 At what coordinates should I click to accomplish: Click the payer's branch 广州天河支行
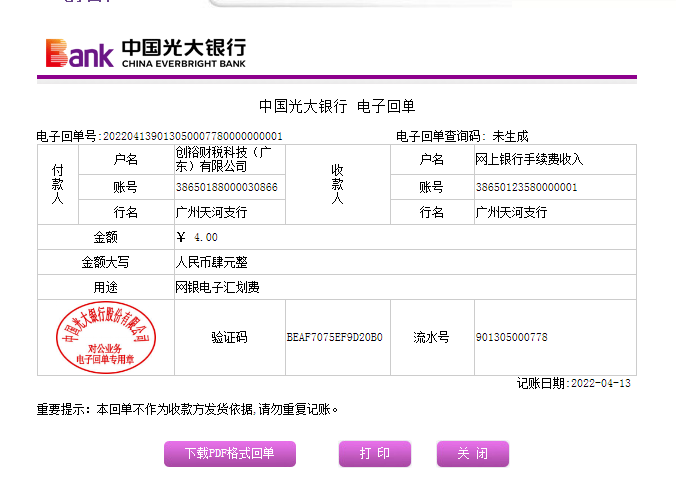point(211,212)
